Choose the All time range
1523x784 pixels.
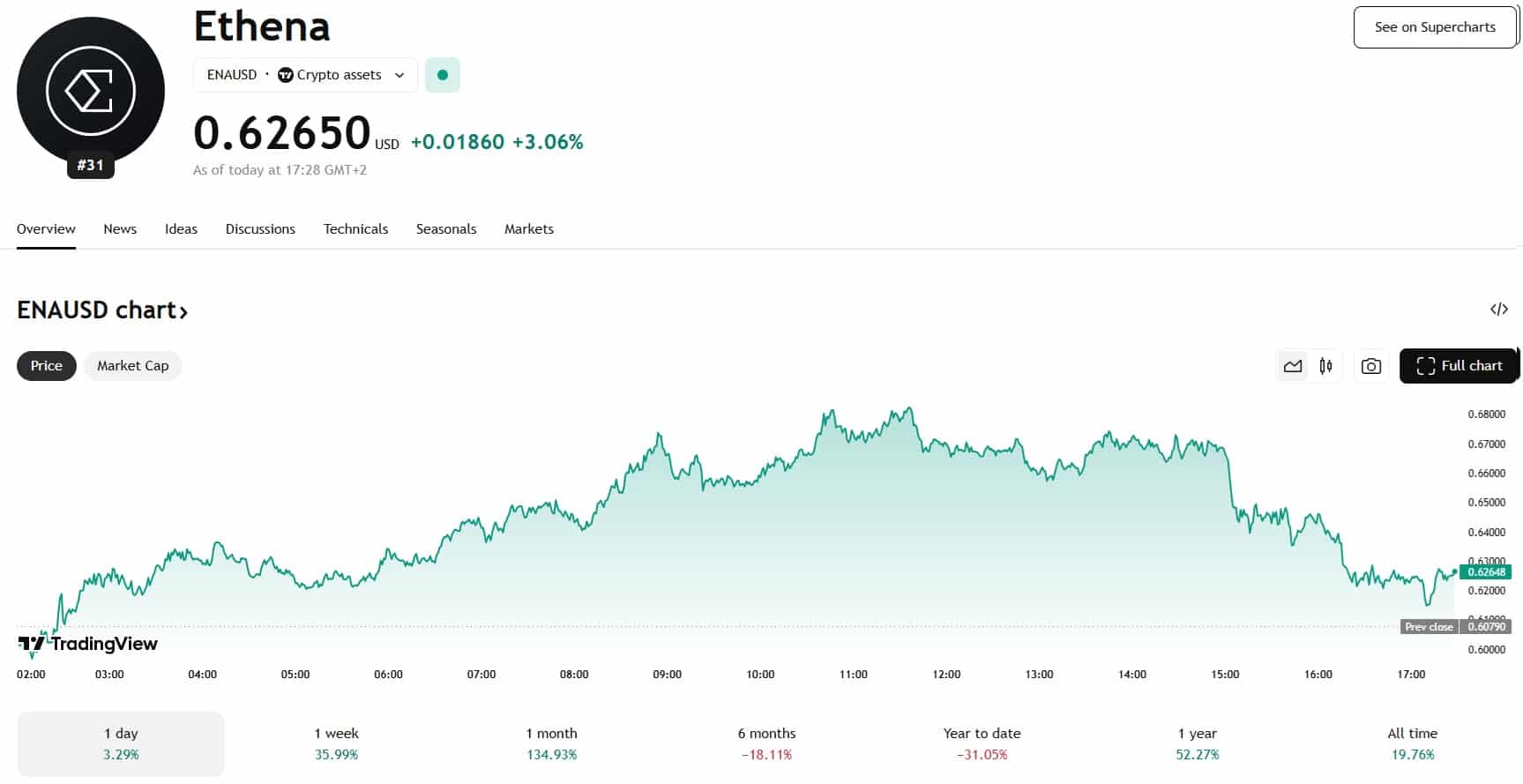tap(1412, 743)
